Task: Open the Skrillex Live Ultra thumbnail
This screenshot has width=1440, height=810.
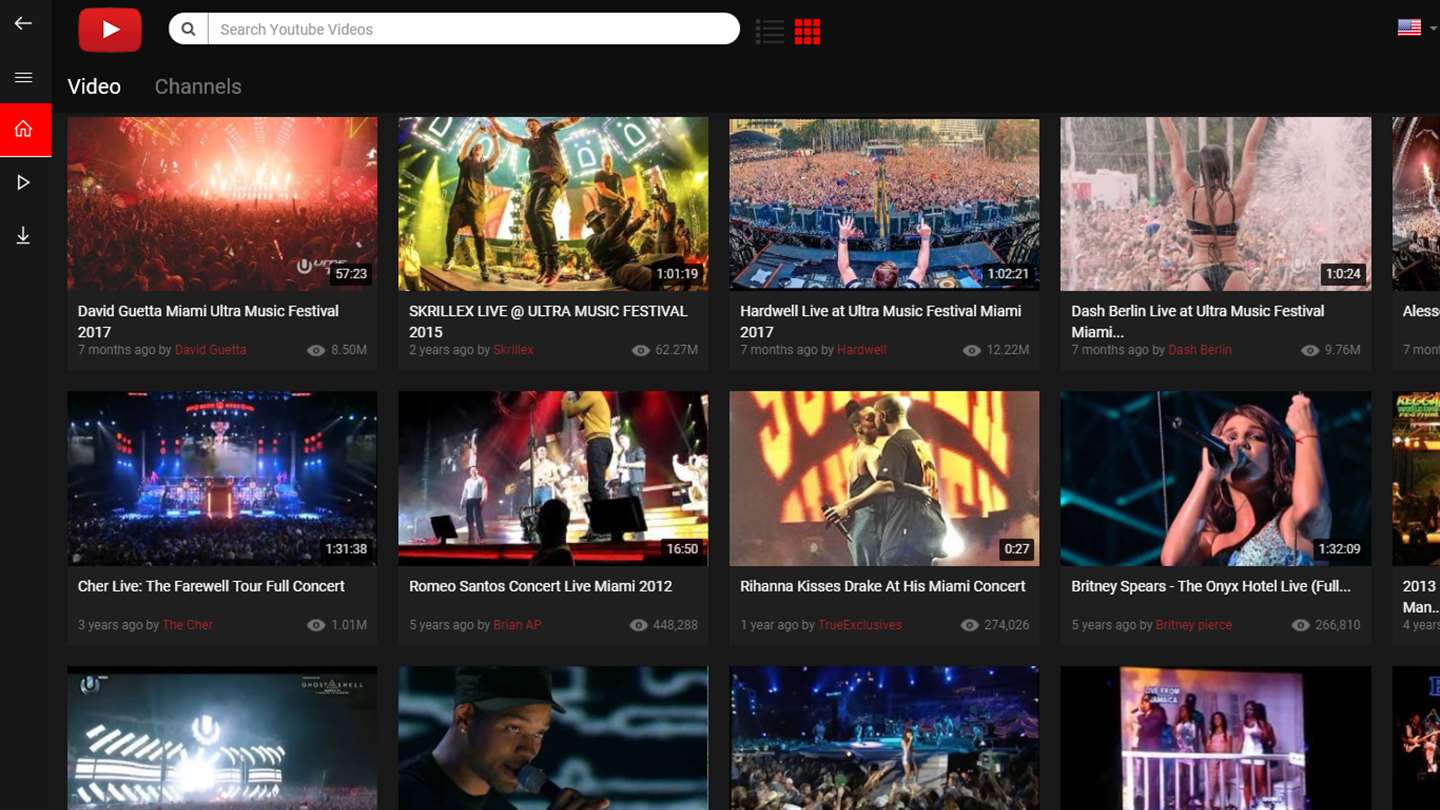Action: [x=553, y=204]
